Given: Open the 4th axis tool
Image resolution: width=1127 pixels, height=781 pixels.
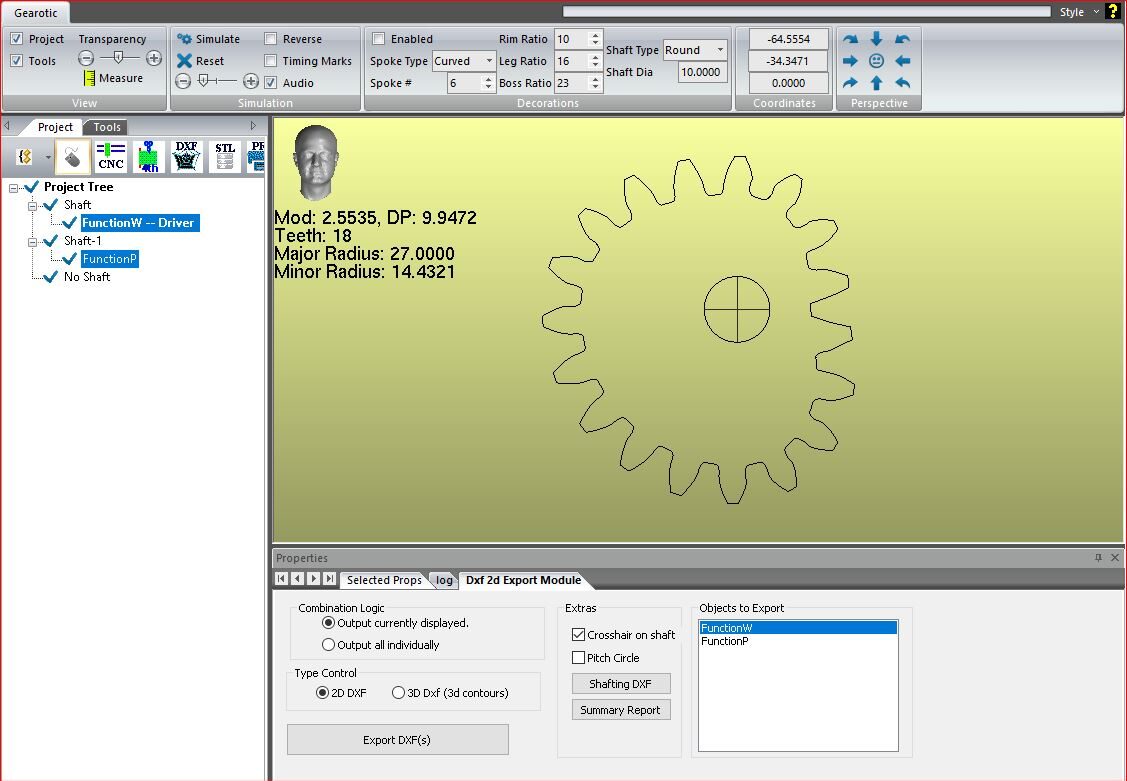Looking at the screenshot, I should (x=149, y=157).
